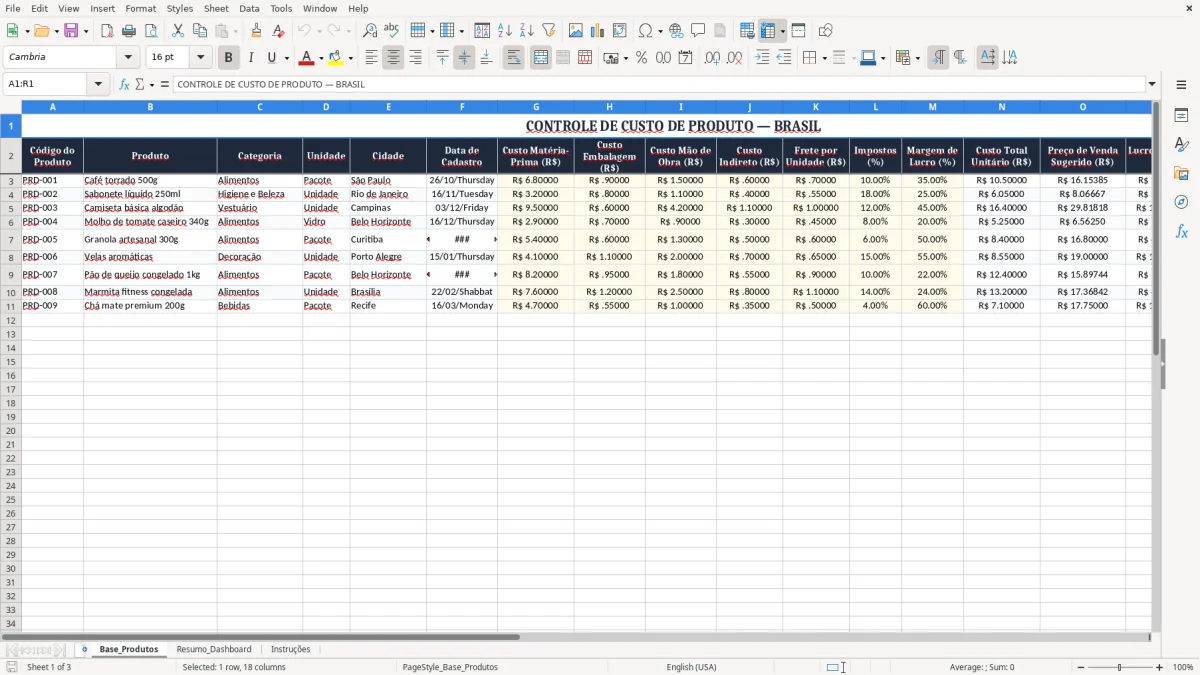Print the spreadsheet with the printer icon
1200x675 pixels.
[x=129, y=31]
